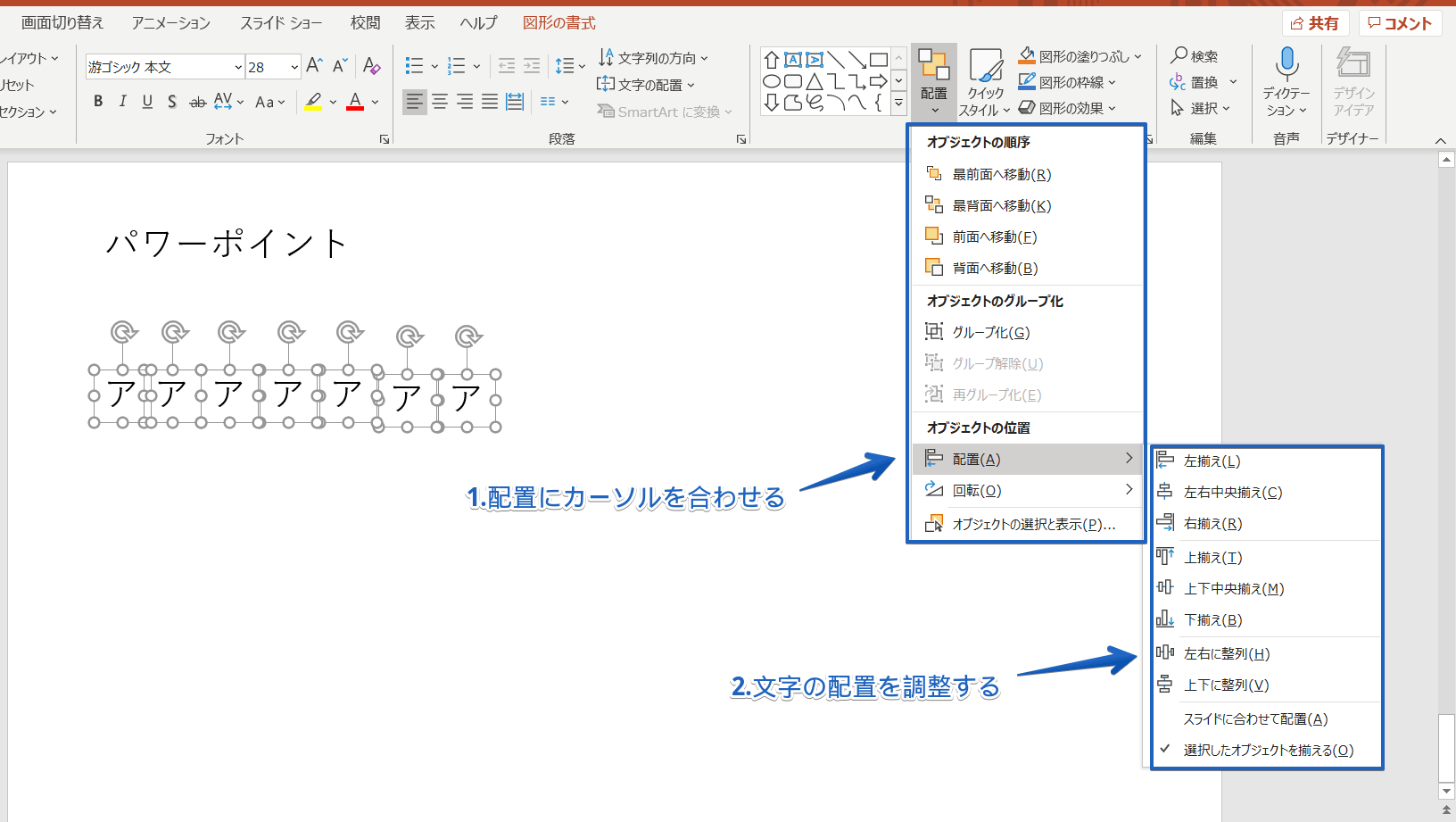Screen dimensions: 1456x822
Task: Choose 前面へ移動 bring forward
Action: pos(1027,237)
